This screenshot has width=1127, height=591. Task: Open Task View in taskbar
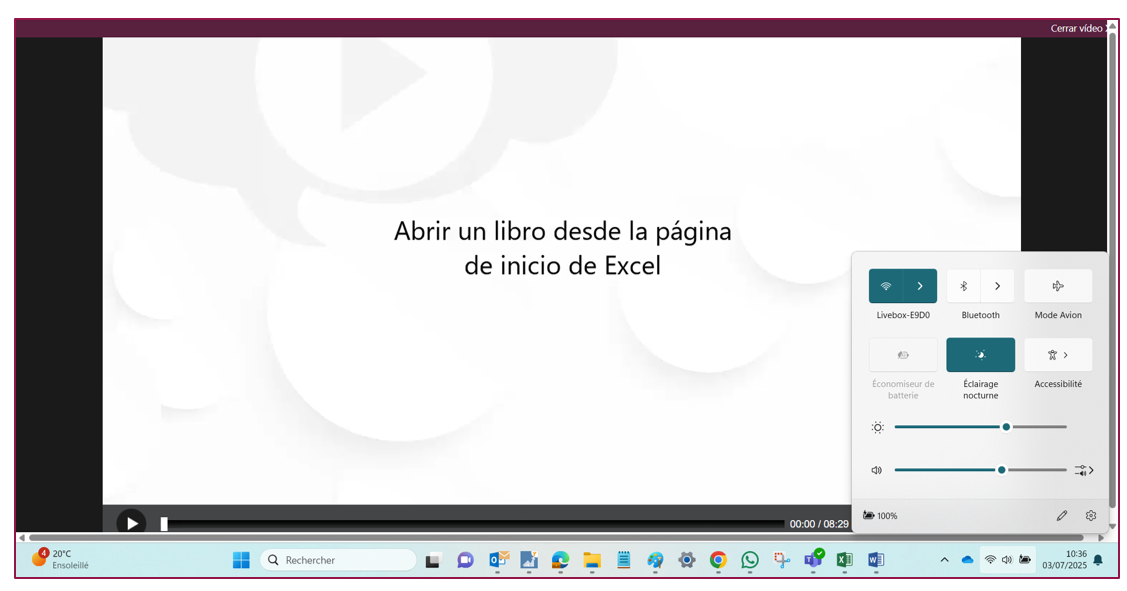(x=433, y=560)
